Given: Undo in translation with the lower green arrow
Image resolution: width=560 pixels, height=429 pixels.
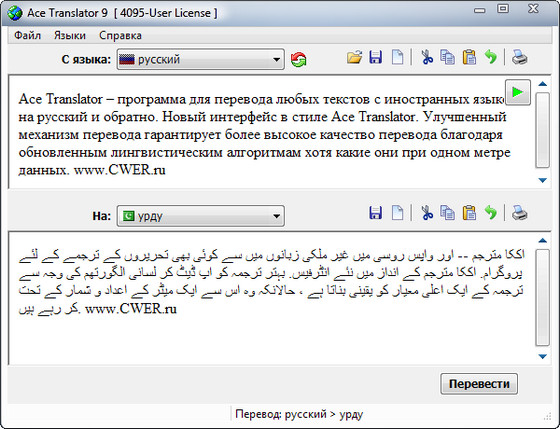Looking at the screenshot, I should 491,213.
